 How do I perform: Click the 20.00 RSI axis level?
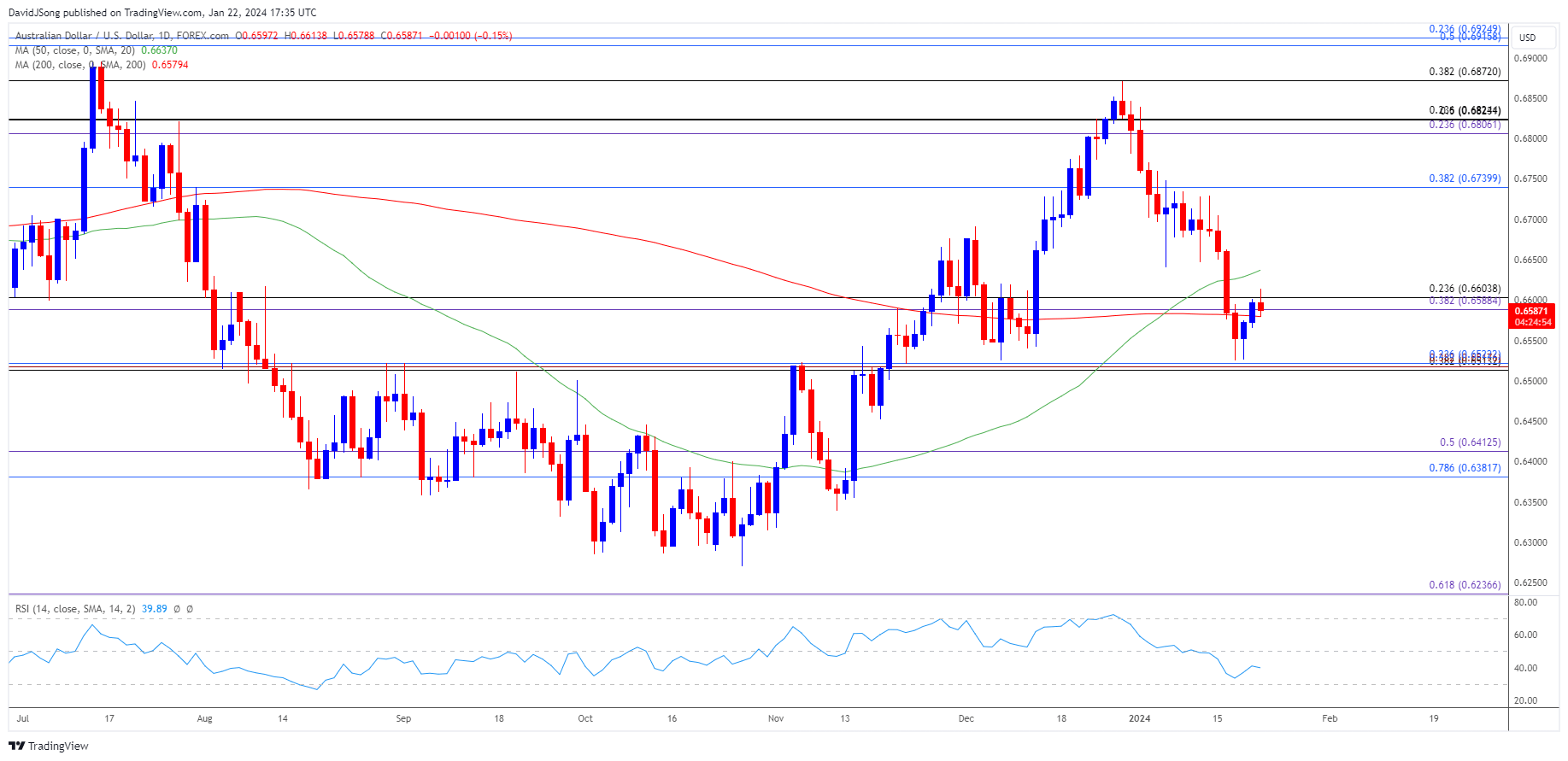point(1525,700)
